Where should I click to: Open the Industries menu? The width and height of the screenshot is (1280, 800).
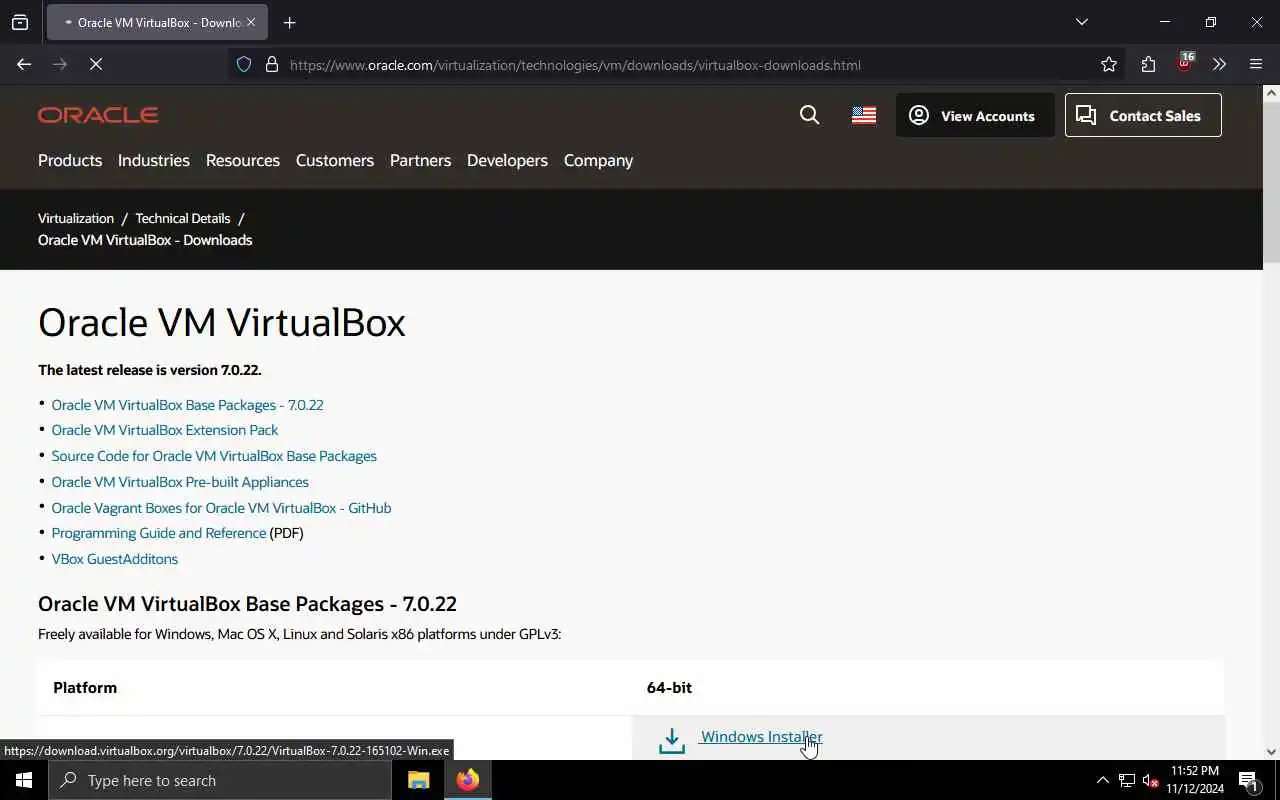click(154, 160)
